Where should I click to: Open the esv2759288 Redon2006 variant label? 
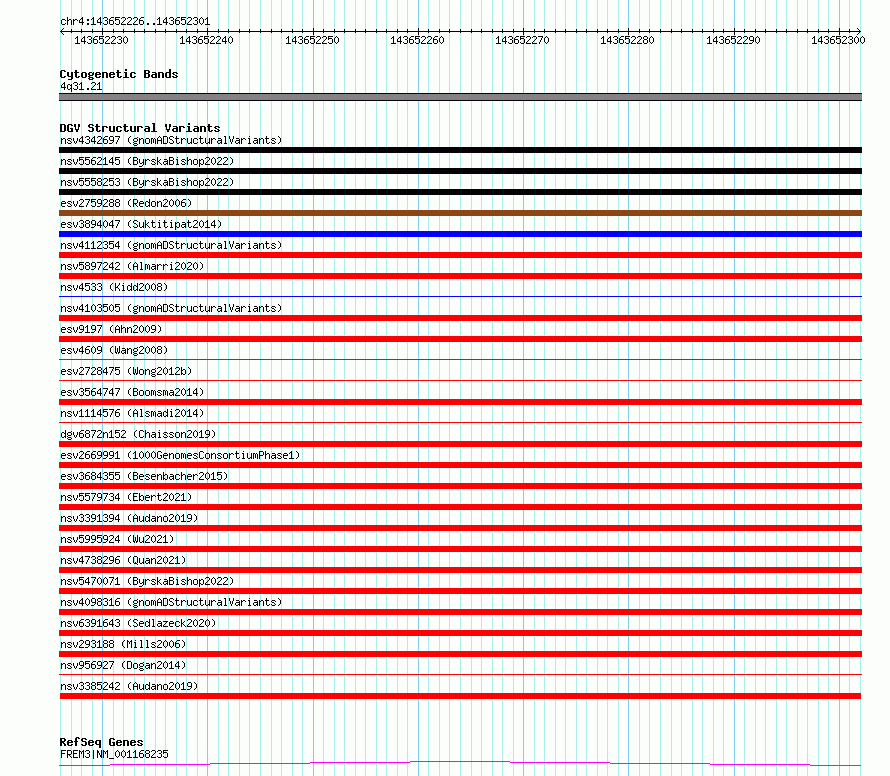(x=126, y=203)
